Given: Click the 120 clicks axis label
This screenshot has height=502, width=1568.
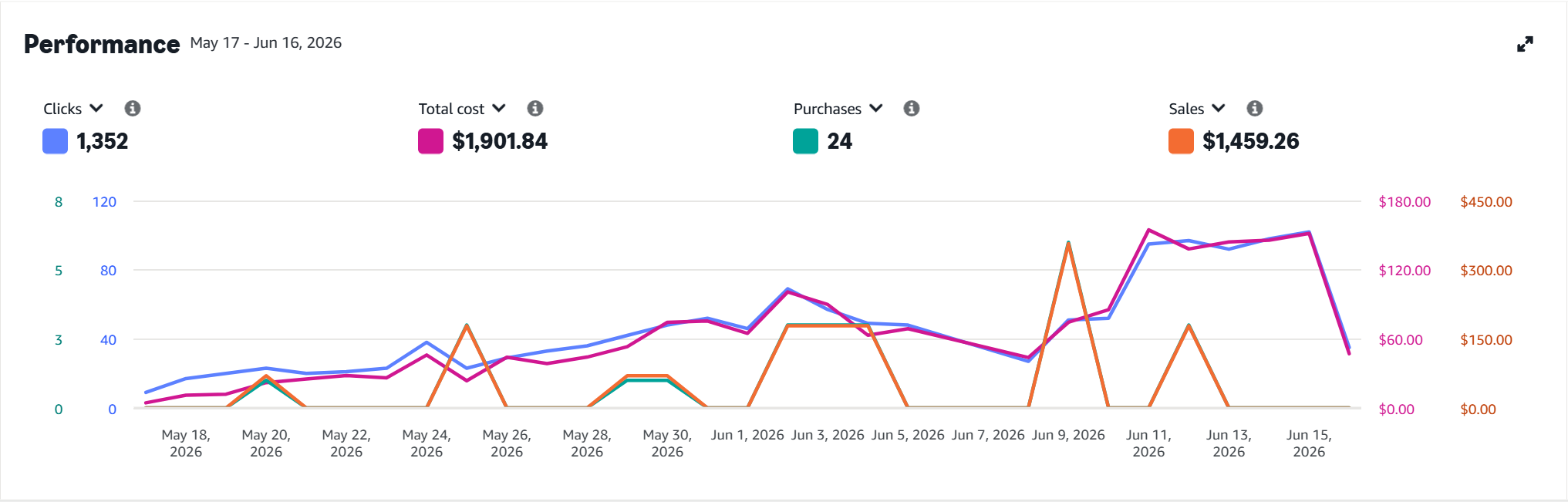Looking at the screenshot, I should pyautogui.click(x=104, y=202).
